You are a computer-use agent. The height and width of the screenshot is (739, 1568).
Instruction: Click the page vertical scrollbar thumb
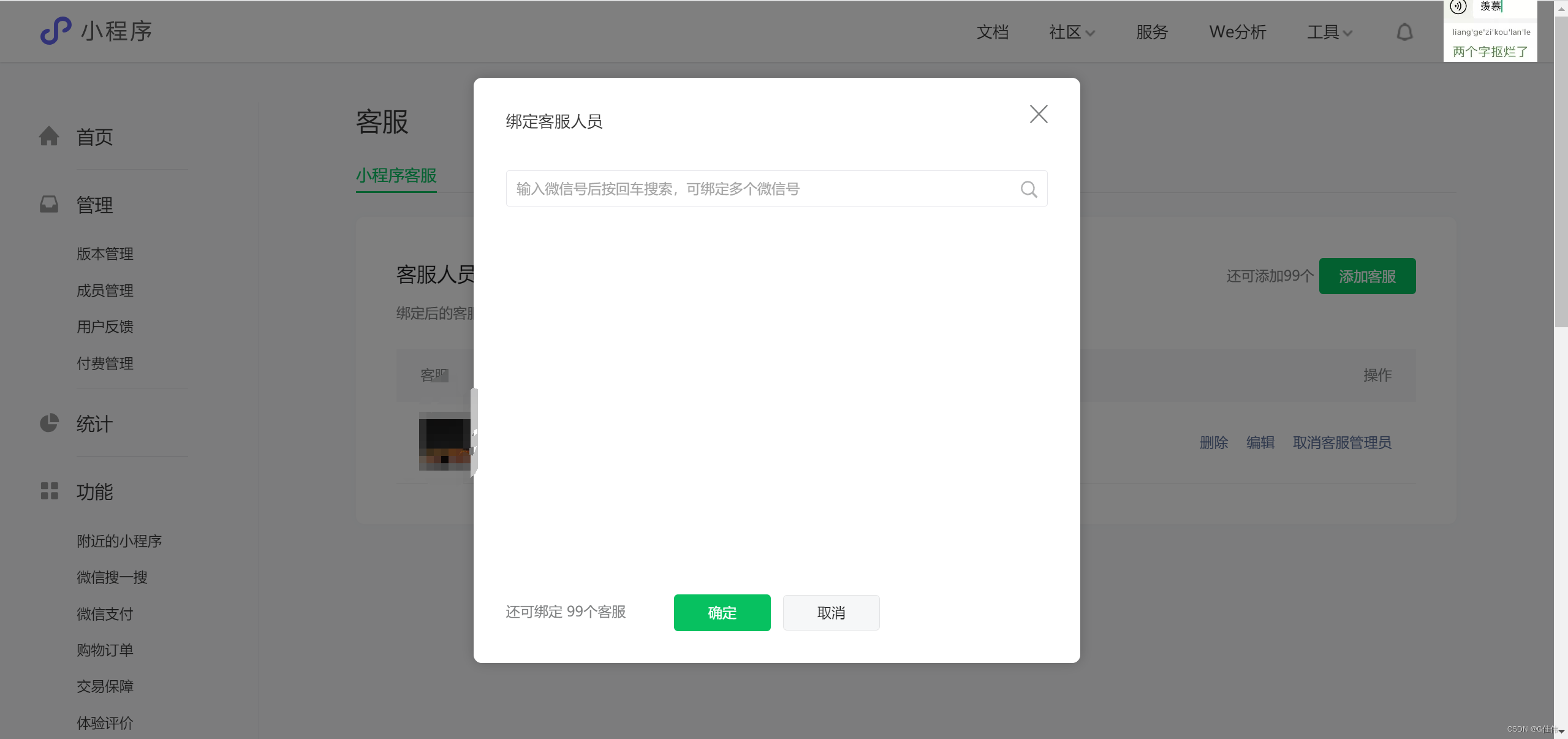(1561, 172)
